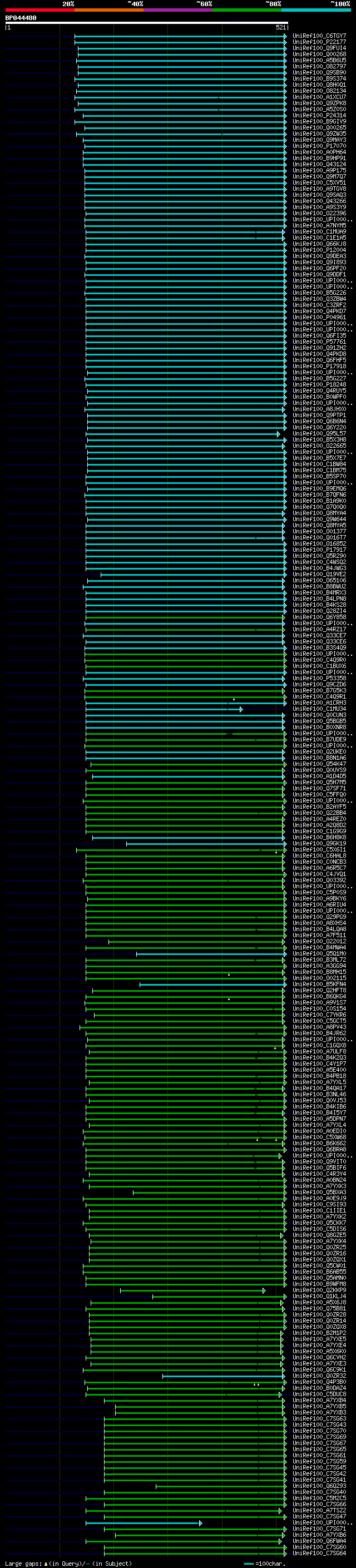
Task: Select hit label UniRef100_Q7SF71
Action: (x=319, y=788)
